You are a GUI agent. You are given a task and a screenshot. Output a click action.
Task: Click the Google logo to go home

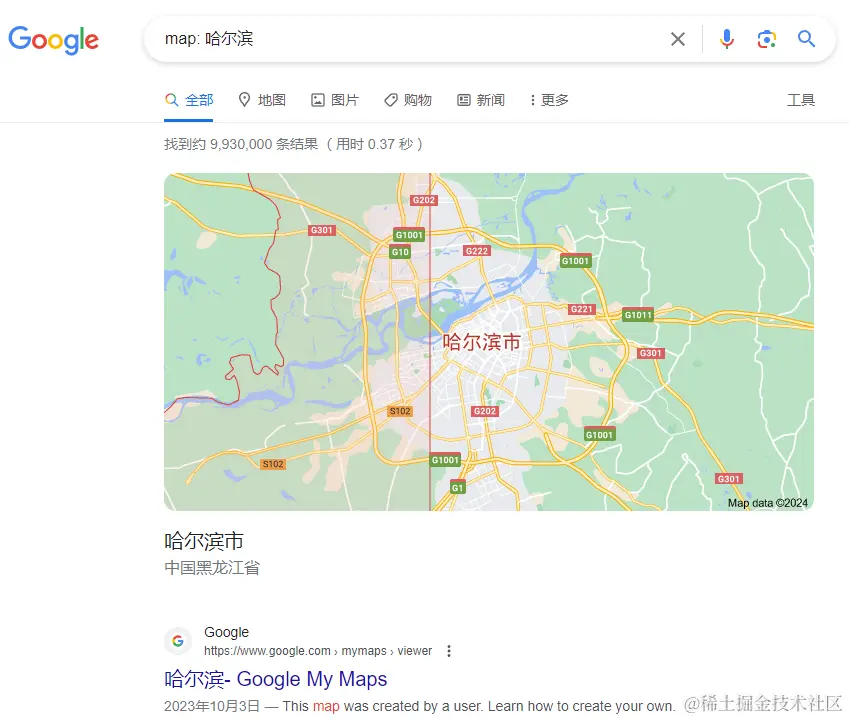[x=53, y=41]
